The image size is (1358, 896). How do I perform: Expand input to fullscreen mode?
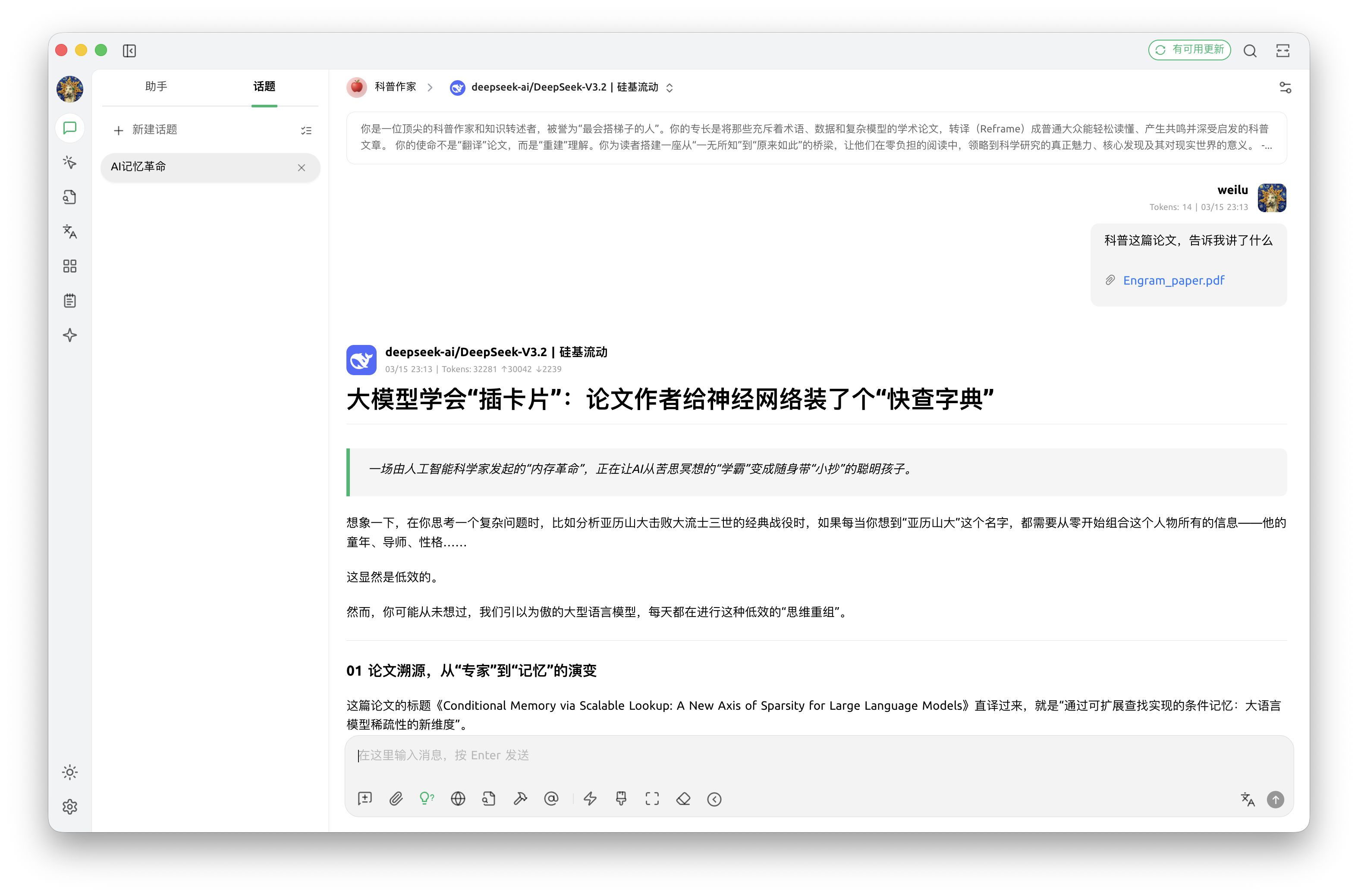pos(652,799)
